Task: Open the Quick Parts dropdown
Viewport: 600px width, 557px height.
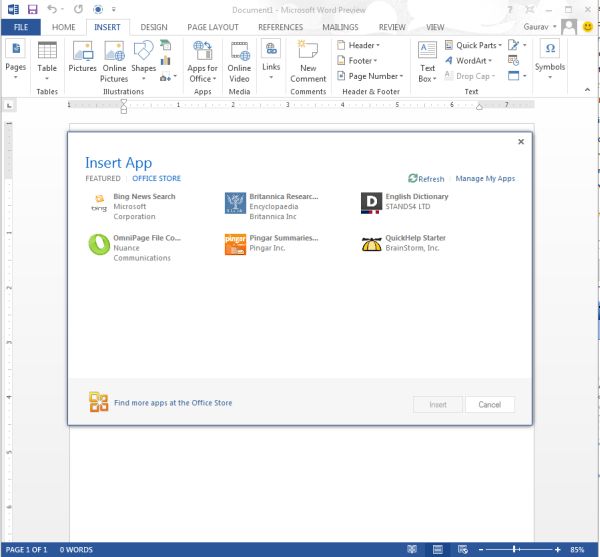Action: (473, 45)
